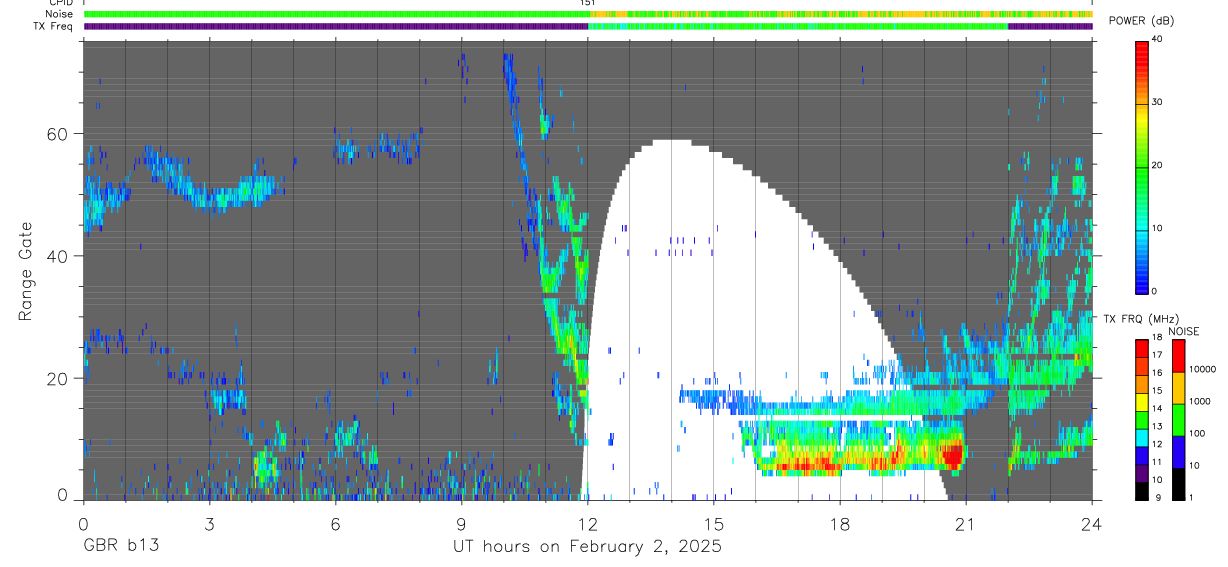Click the 10000 label on the NOISE legend
The width and height of the screenshot is (1228, 567).
point(1201,369)
